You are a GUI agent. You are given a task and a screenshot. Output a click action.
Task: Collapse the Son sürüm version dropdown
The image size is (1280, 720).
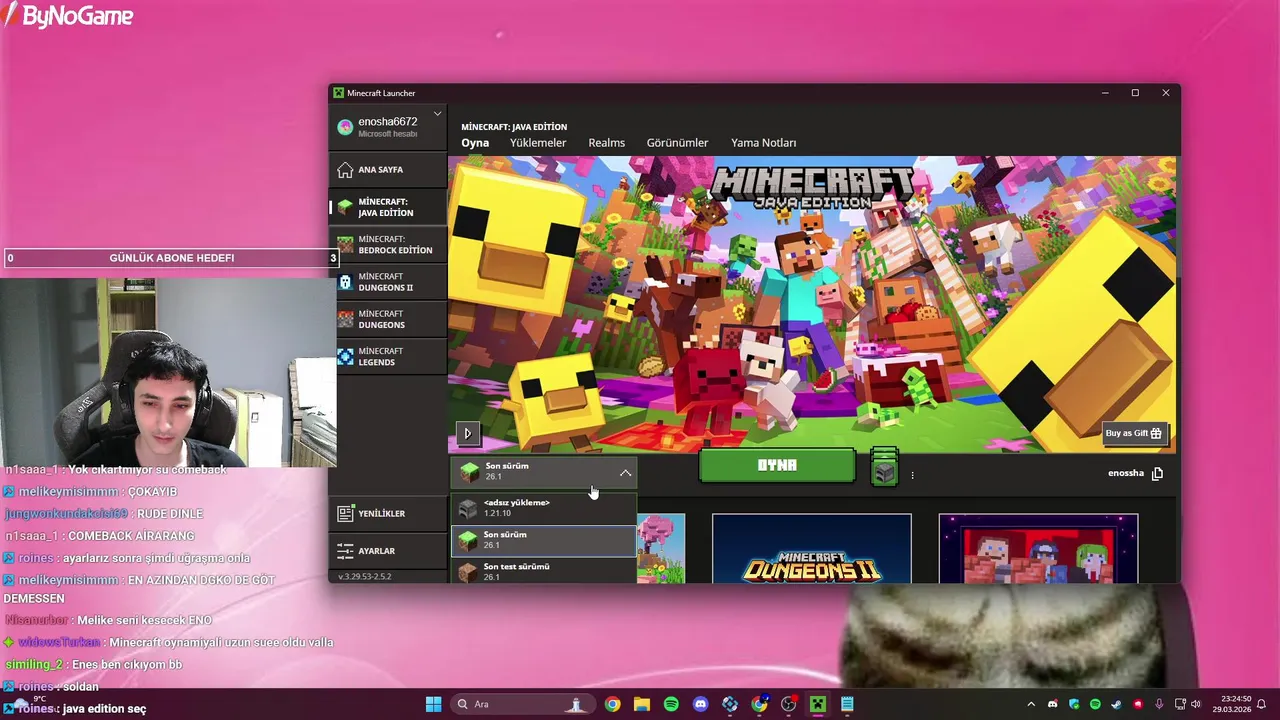point(625,472)
